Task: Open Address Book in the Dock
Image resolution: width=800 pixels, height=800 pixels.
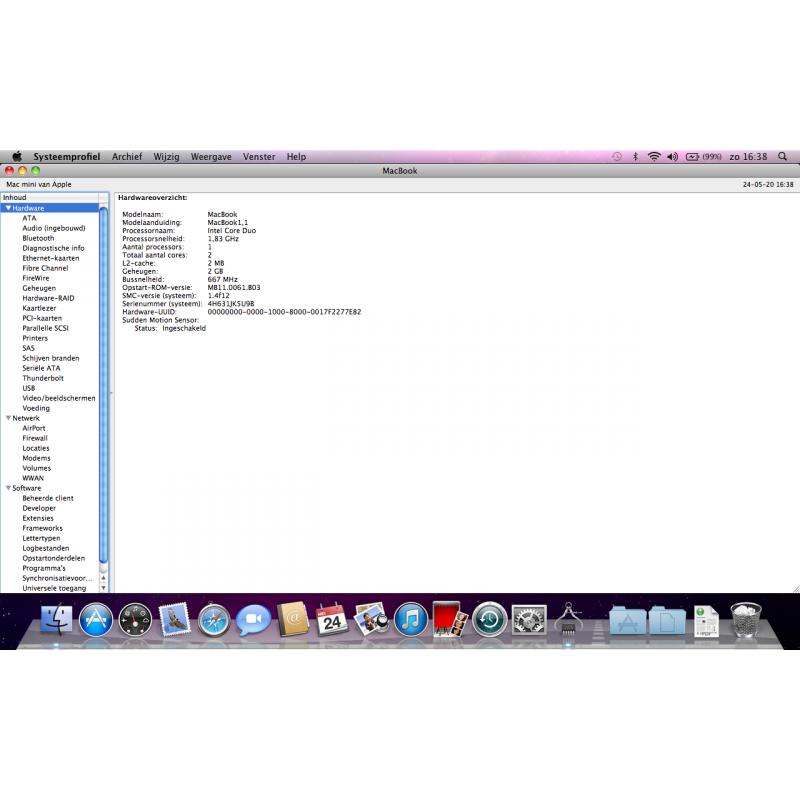Action: 293,619
